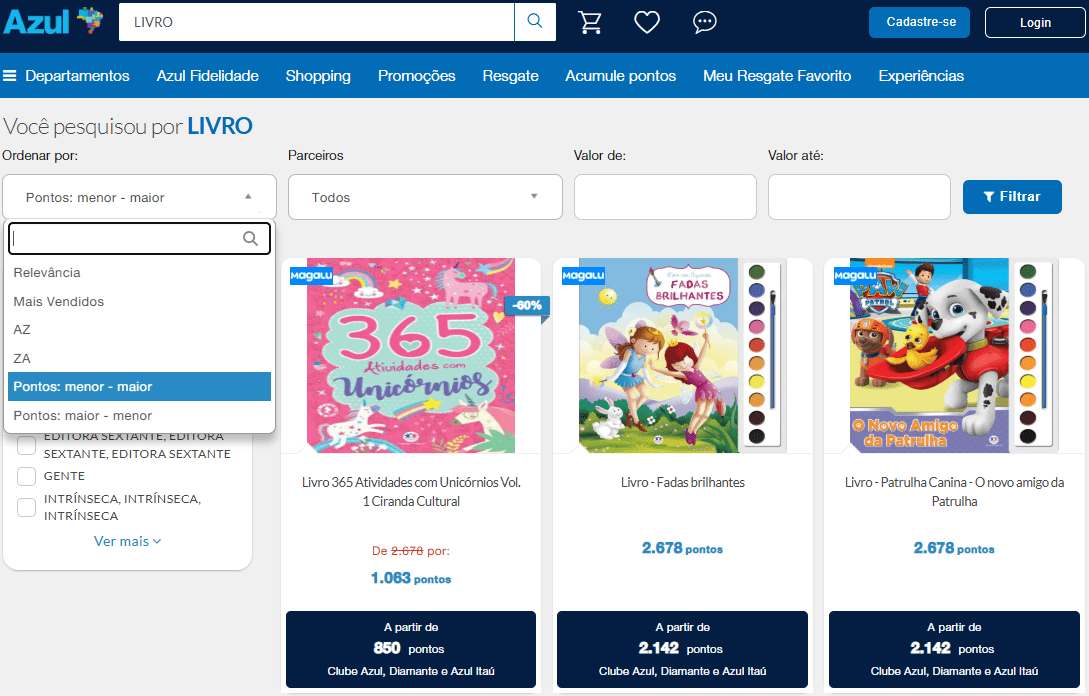Click the search magnifier button

pyautogui.click(x=535, y=22)
